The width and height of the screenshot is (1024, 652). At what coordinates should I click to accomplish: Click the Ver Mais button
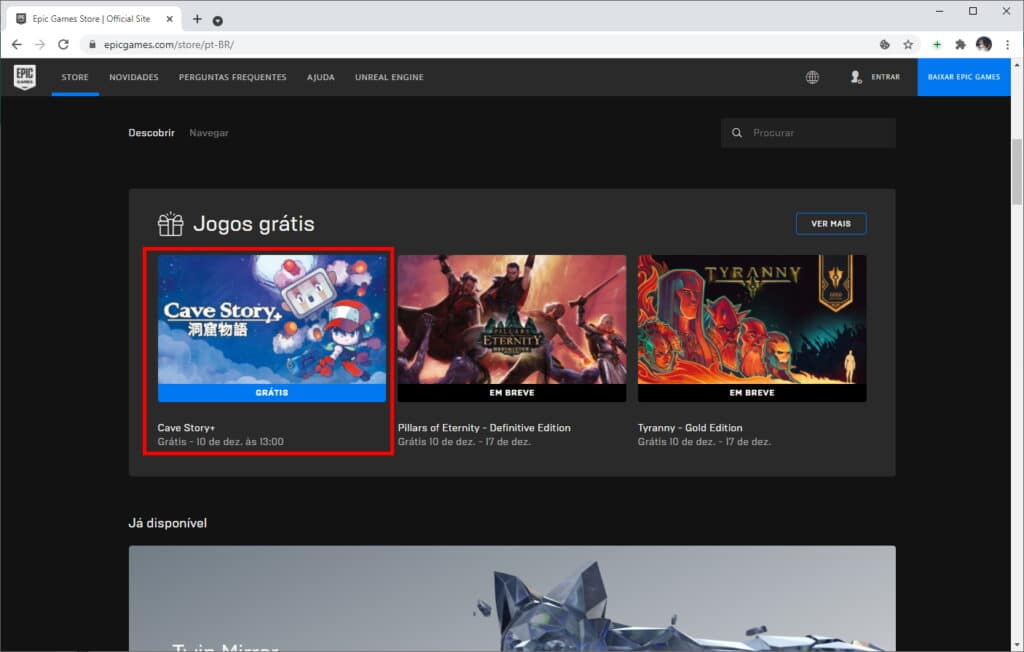click(831, 223)
